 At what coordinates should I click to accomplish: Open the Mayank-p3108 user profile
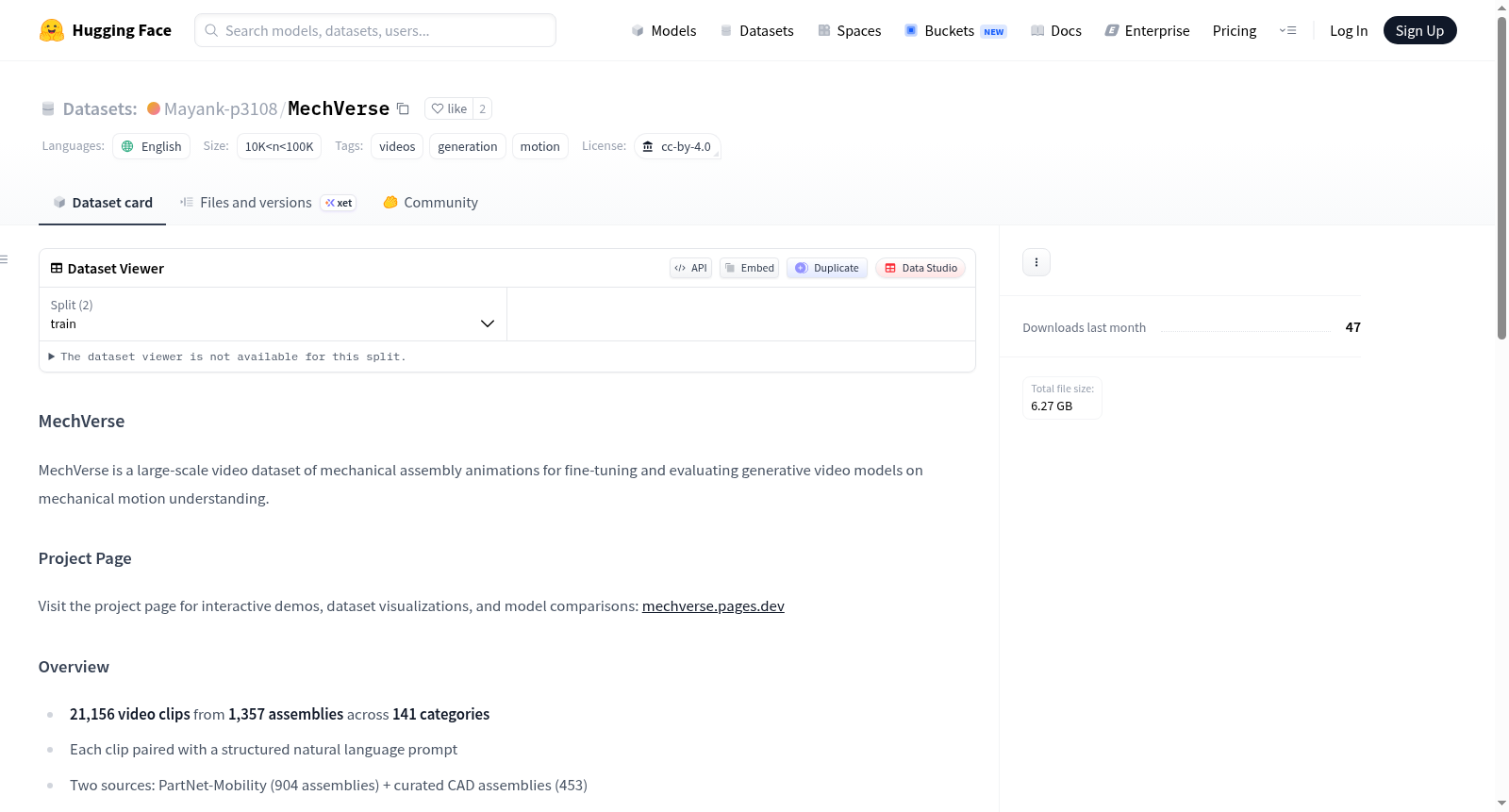pos(221,108)
